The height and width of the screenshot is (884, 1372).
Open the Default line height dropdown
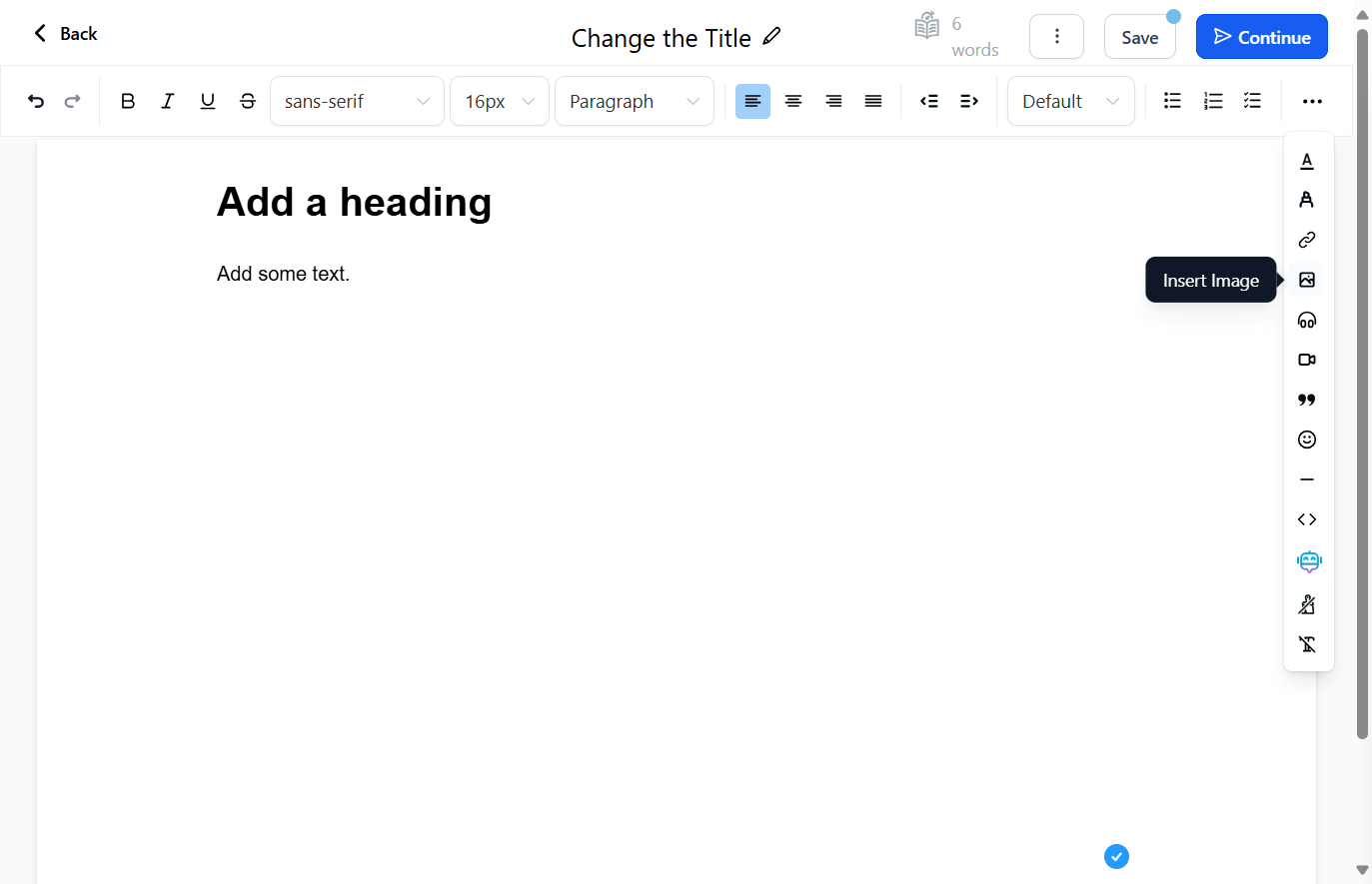[x=1070, y=101]
